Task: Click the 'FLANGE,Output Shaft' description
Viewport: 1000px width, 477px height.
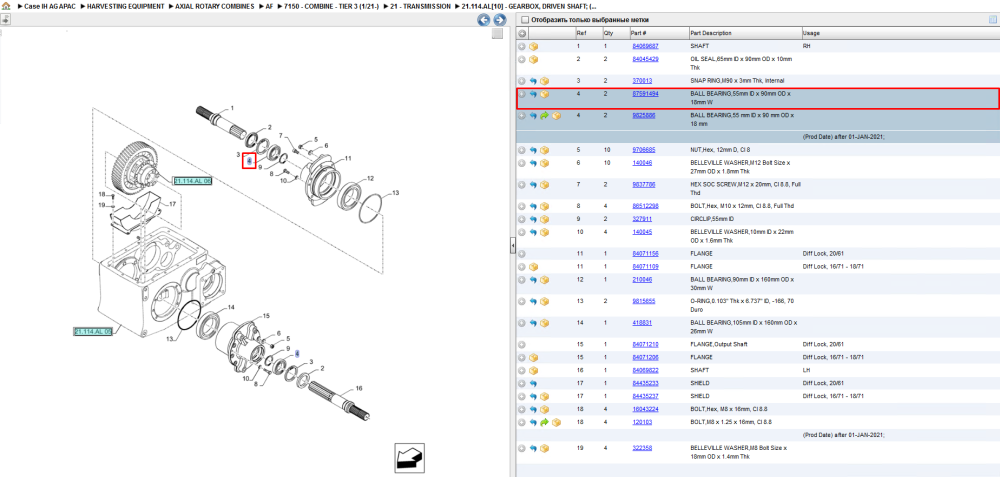Action: pyautogui.click(x=717, y=344)
